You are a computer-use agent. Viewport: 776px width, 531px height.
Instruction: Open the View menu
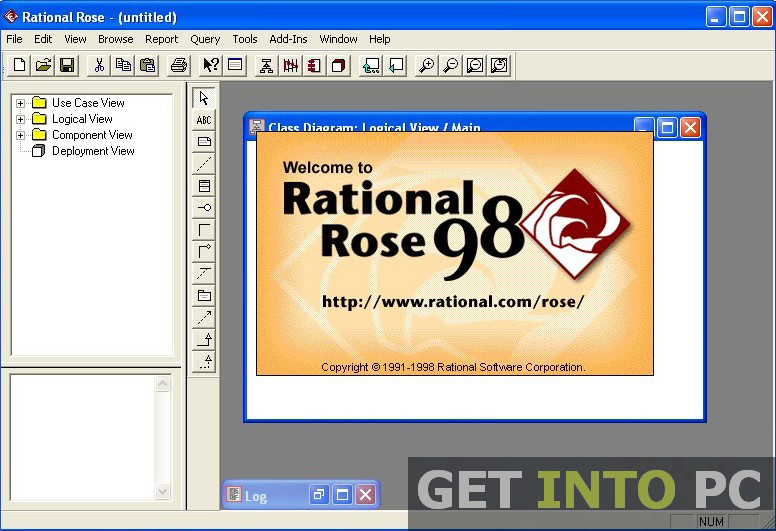[75, 39]
